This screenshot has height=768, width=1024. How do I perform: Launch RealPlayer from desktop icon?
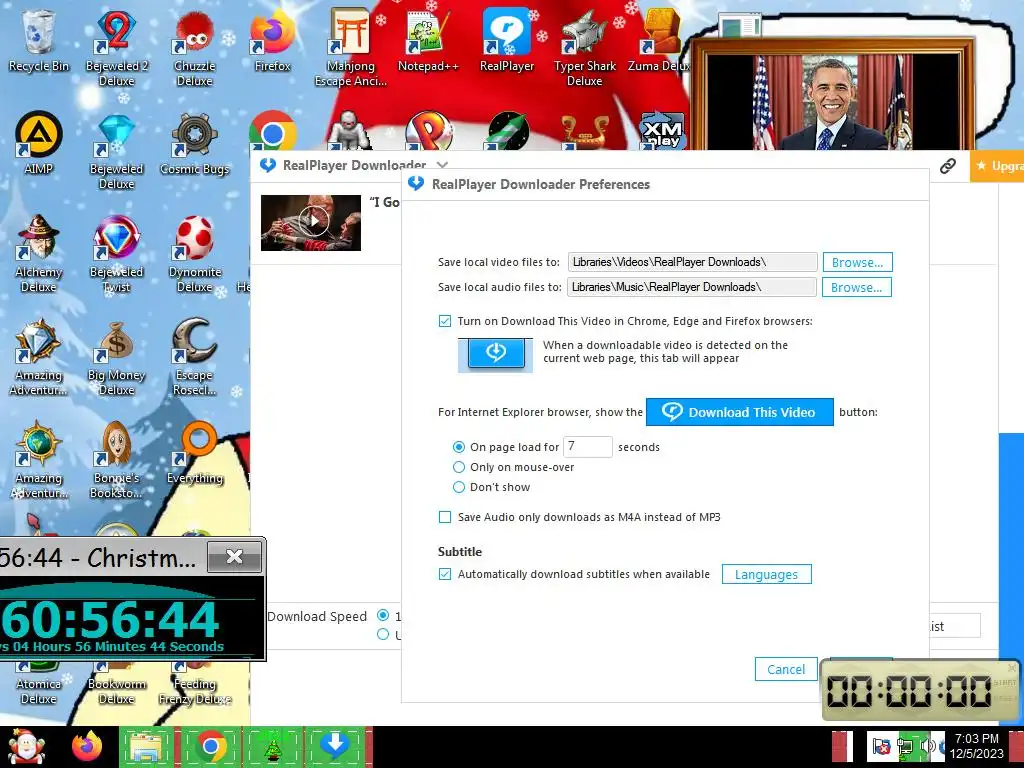pyautogui.click(x=506, y=39)
